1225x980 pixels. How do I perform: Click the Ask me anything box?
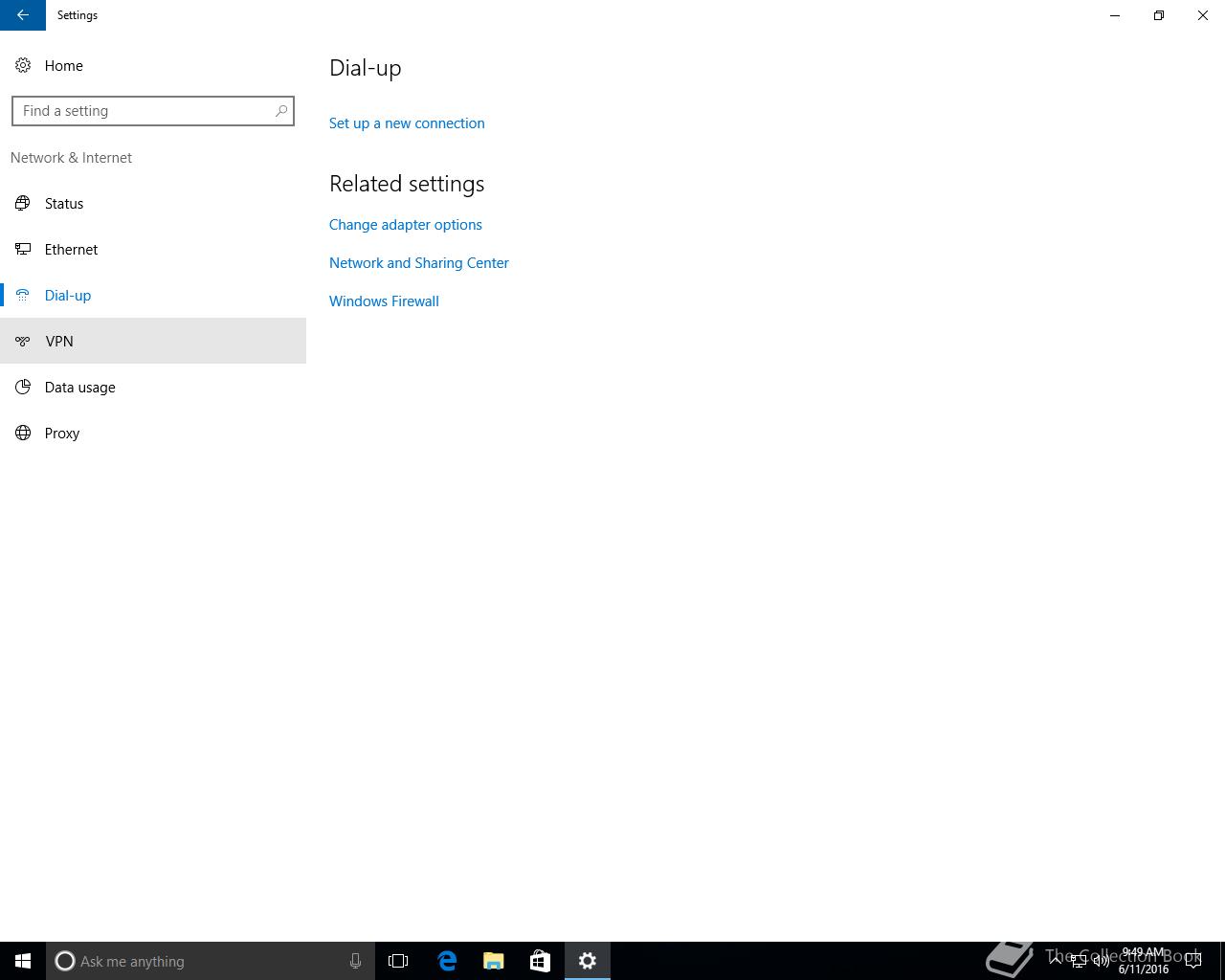pyautogui.click(x=211, y=961)
